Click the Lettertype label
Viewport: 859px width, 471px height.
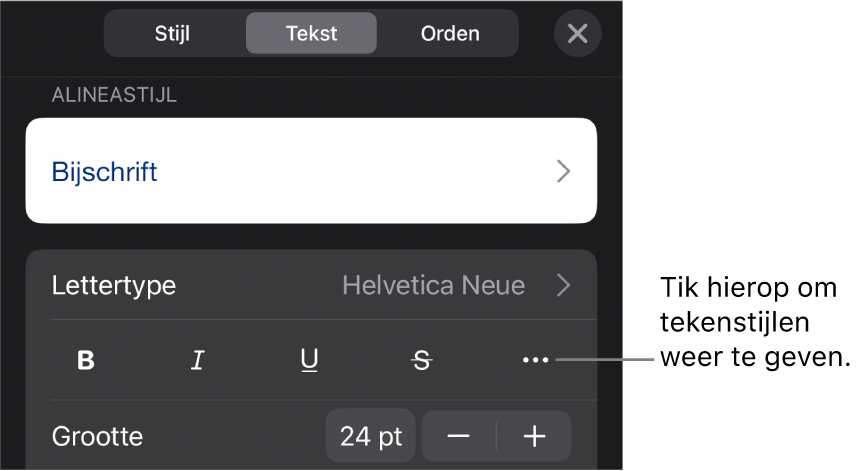click(x=114, y=286)
